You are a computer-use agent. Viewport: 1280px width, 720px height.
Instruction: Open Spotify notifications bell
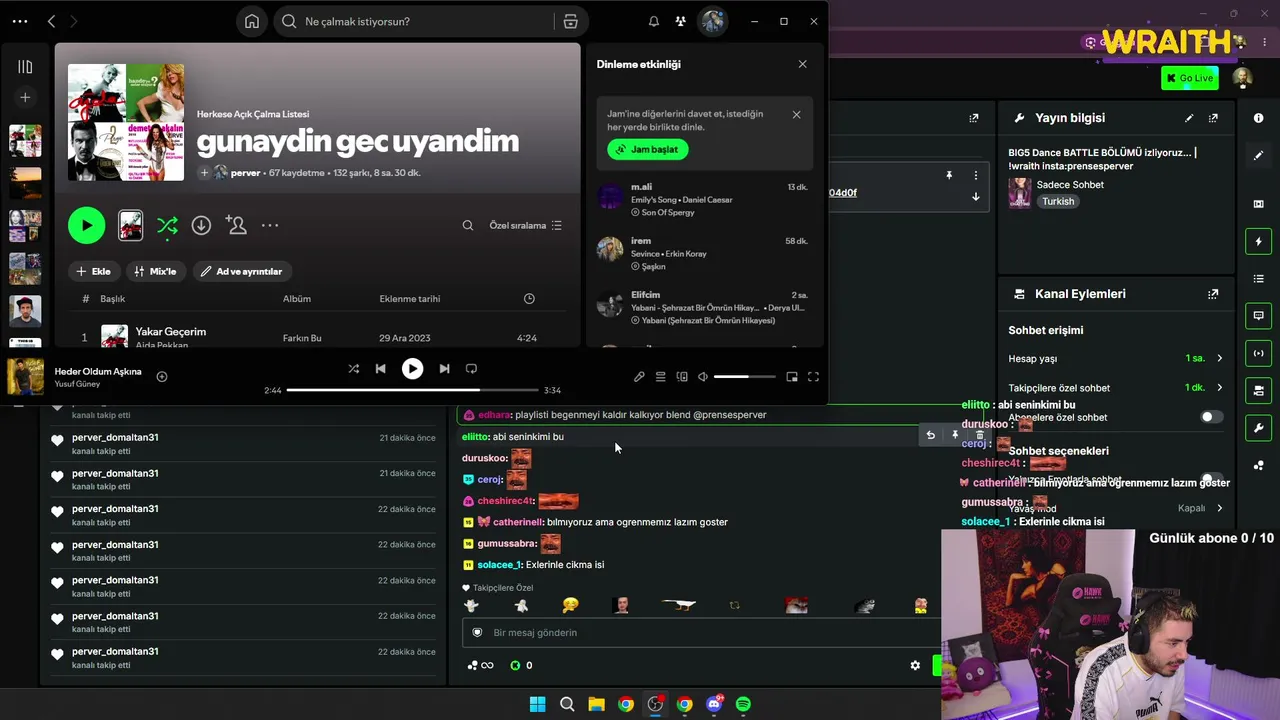pyautogui.click(x=653, y=21)
